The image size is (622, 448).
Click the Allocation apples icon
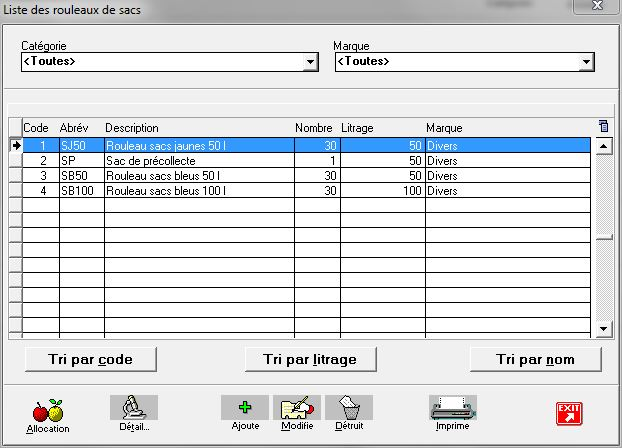pyautogui.click(x=49, y=411)
